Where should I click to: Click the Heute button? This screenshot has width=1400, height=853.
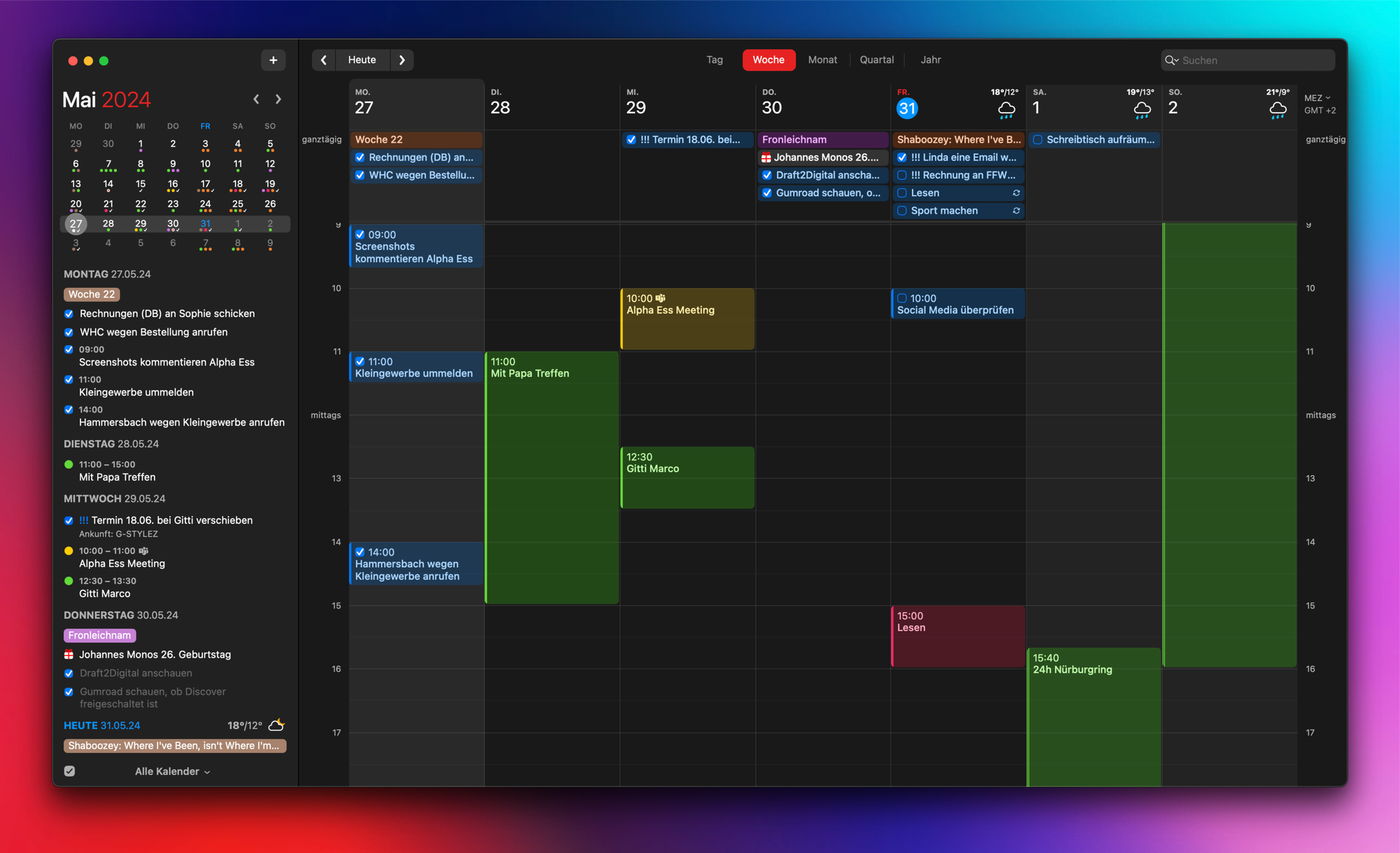click(x=362, y=60)
